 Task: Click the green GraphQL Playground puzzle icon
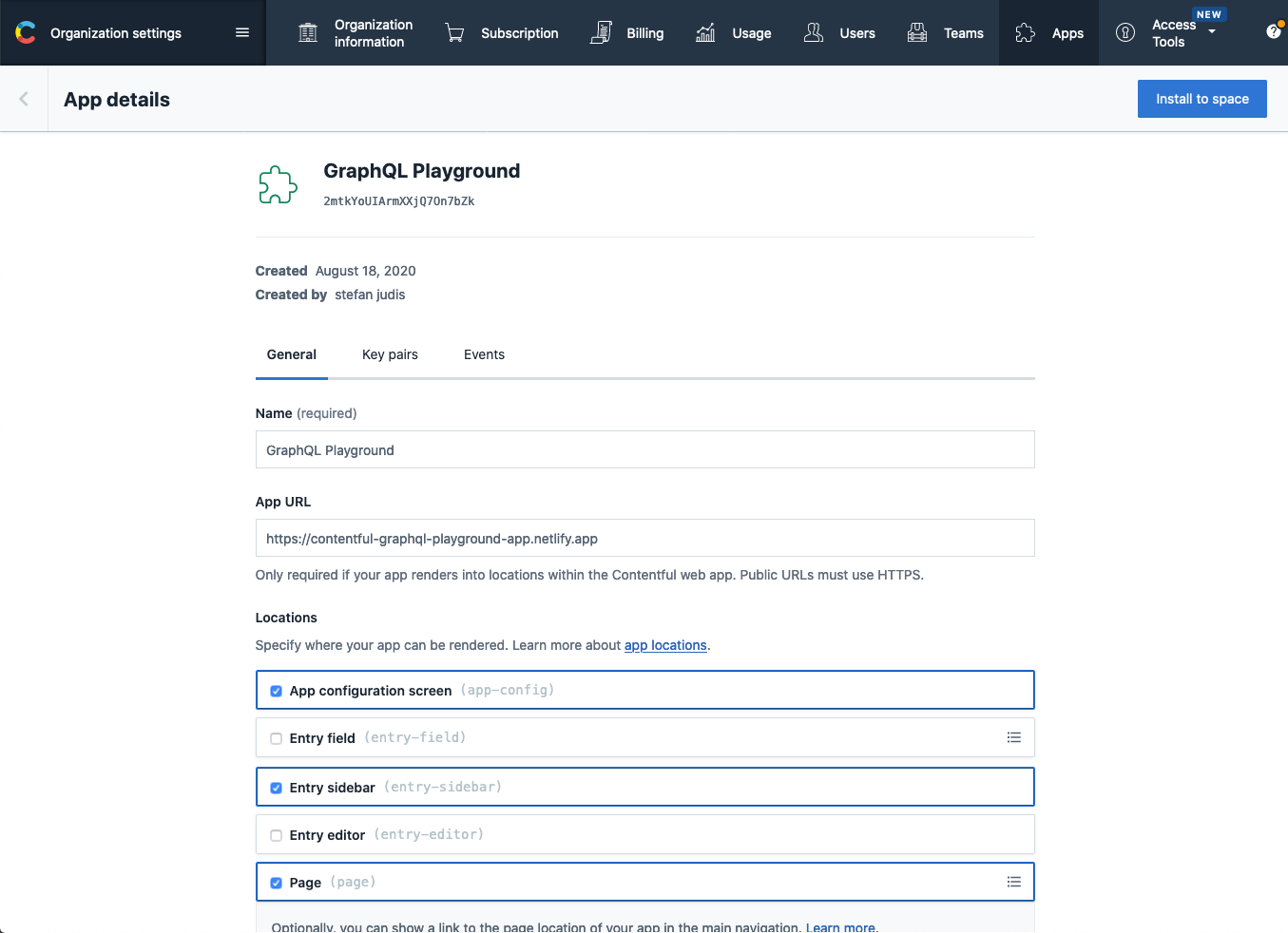(x=279, y=184)
